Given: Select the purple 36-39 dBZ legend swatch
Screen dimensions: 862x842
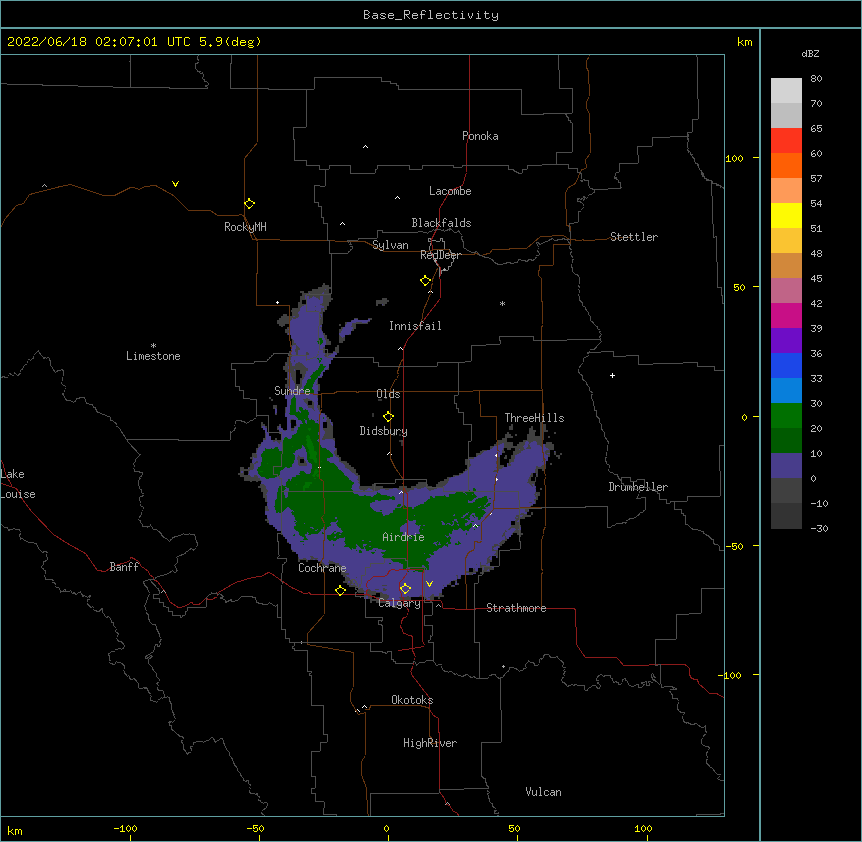Looking at the screenshot, I should 786,341.
